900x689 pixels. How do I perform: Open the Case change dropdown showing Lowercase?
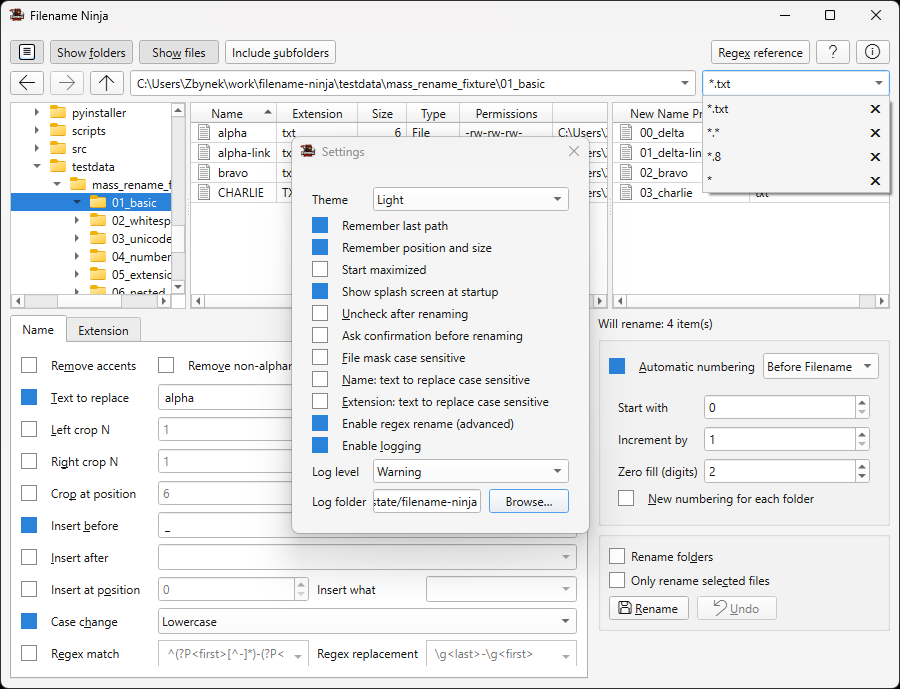pyautogui.click(x=367, y=621)
